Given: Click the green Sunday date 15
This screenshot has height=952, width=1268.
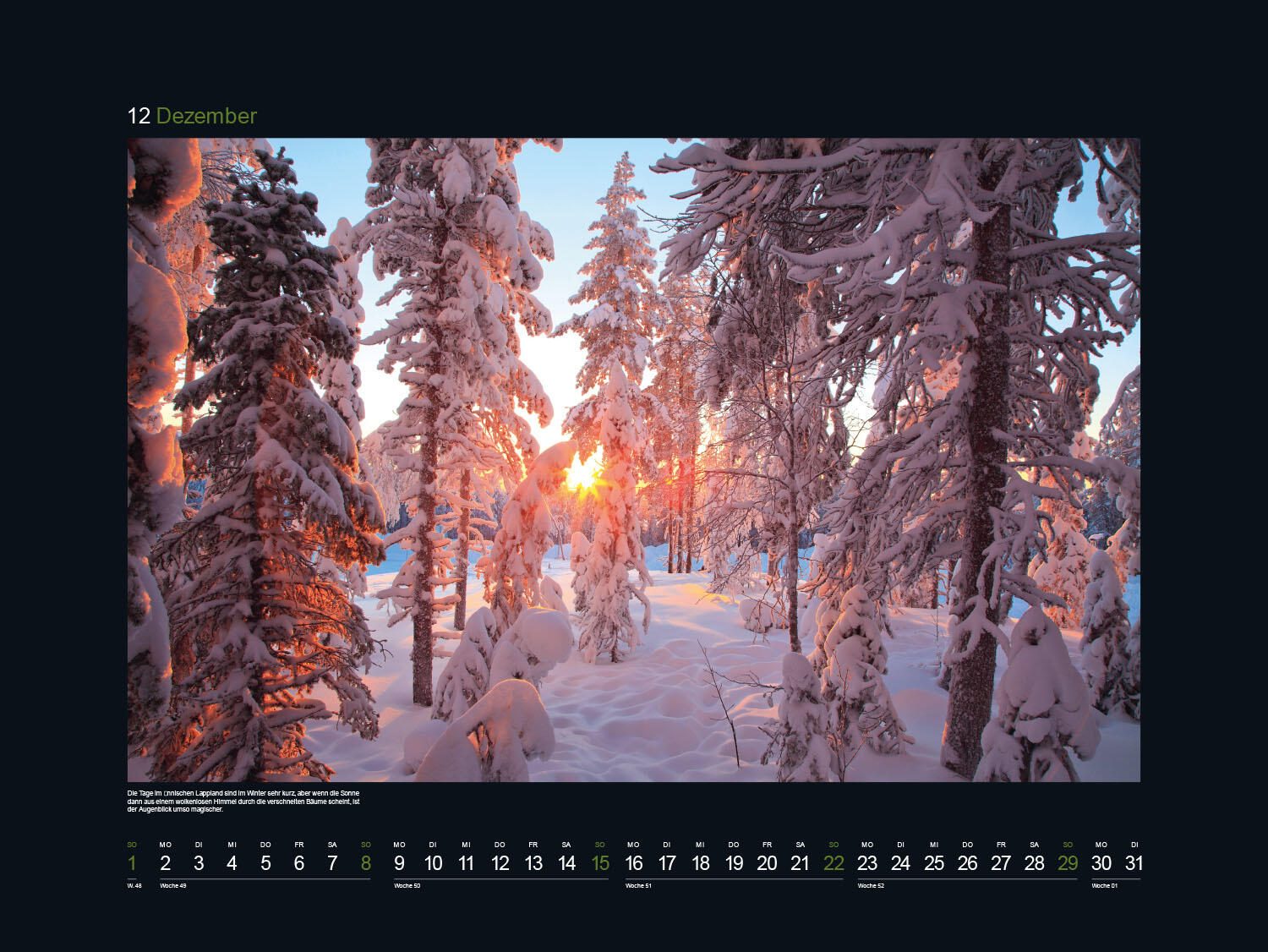Looking at the screenshot, I should tap(600, 863).
